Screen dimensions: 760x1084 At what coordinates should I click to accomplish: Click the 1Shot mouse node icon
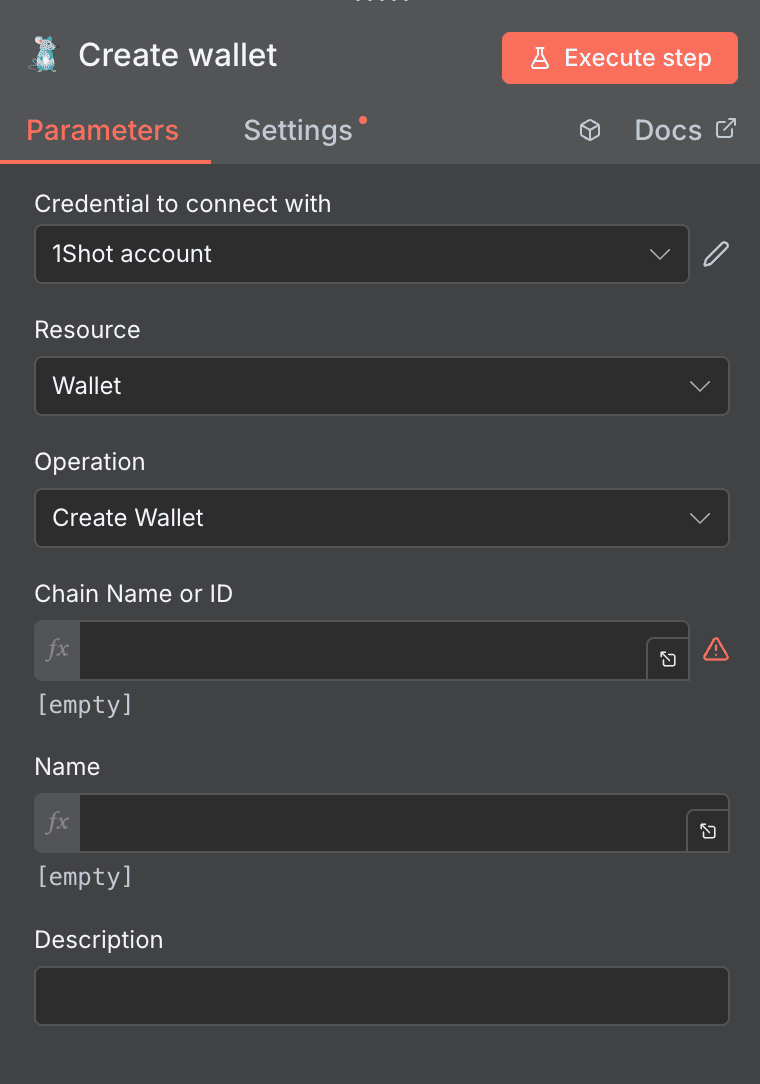[42, 56]
